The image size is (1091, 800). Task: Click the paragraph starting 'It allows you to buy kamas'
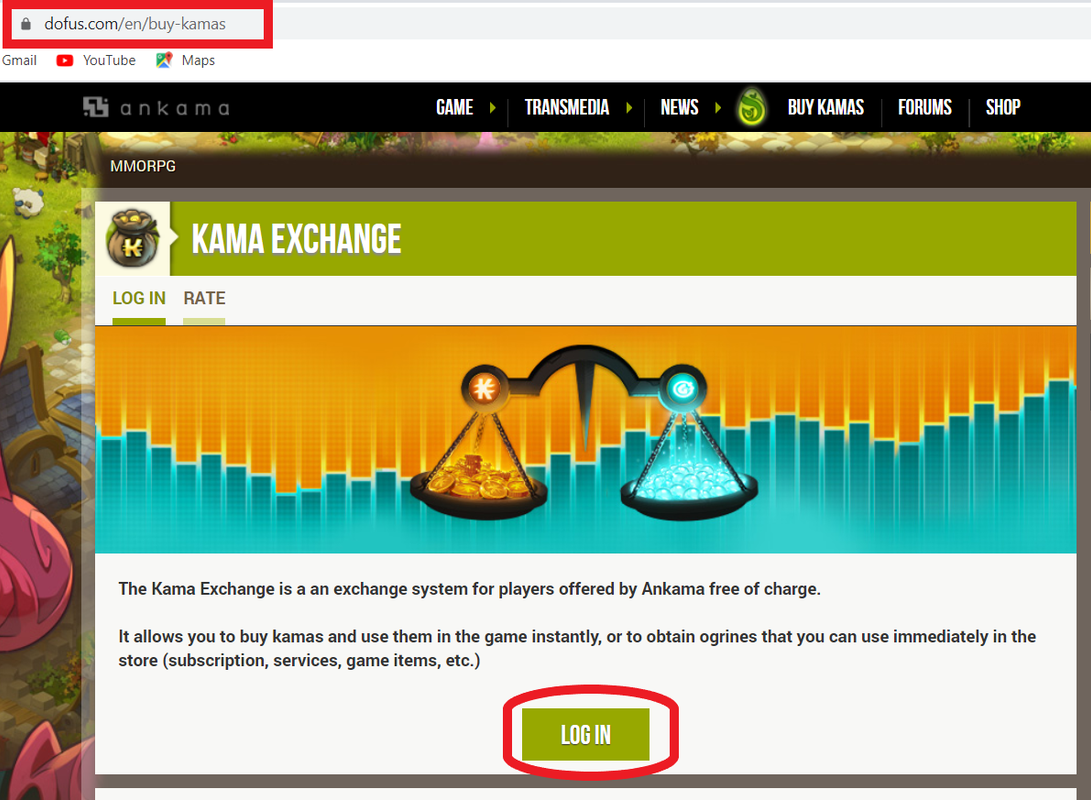coord(577,648)
